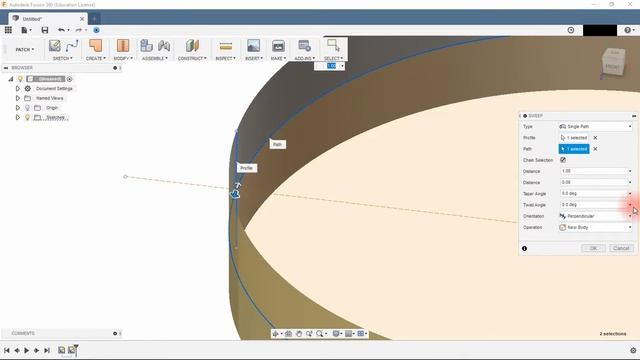Image resolution: width=640 pixels, height=360 pixels.
Task: Open the ASSEMBLE menu
Action: point(154,58)
